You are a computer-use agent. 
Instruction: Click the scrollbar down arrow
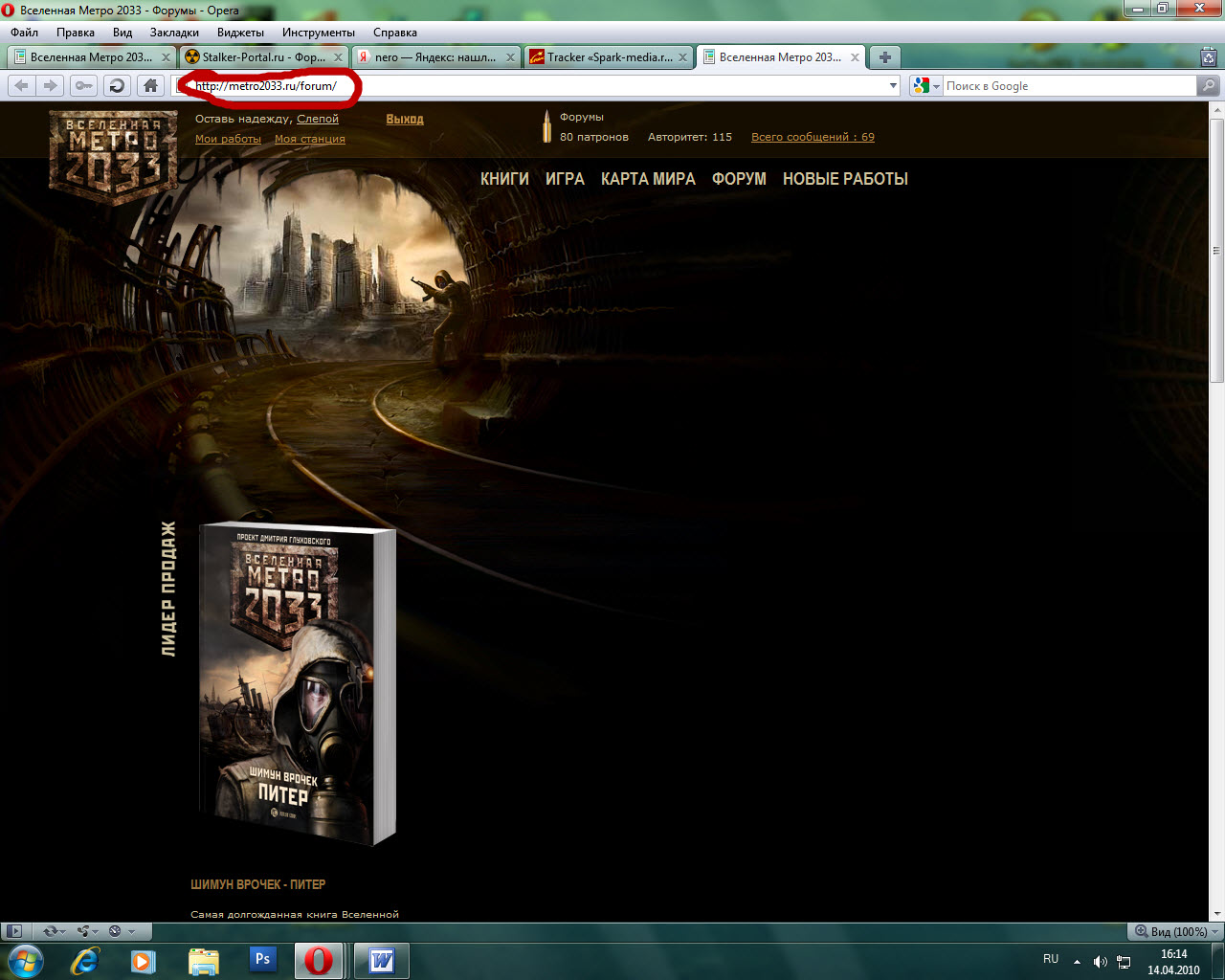[x=1217, y=914]
